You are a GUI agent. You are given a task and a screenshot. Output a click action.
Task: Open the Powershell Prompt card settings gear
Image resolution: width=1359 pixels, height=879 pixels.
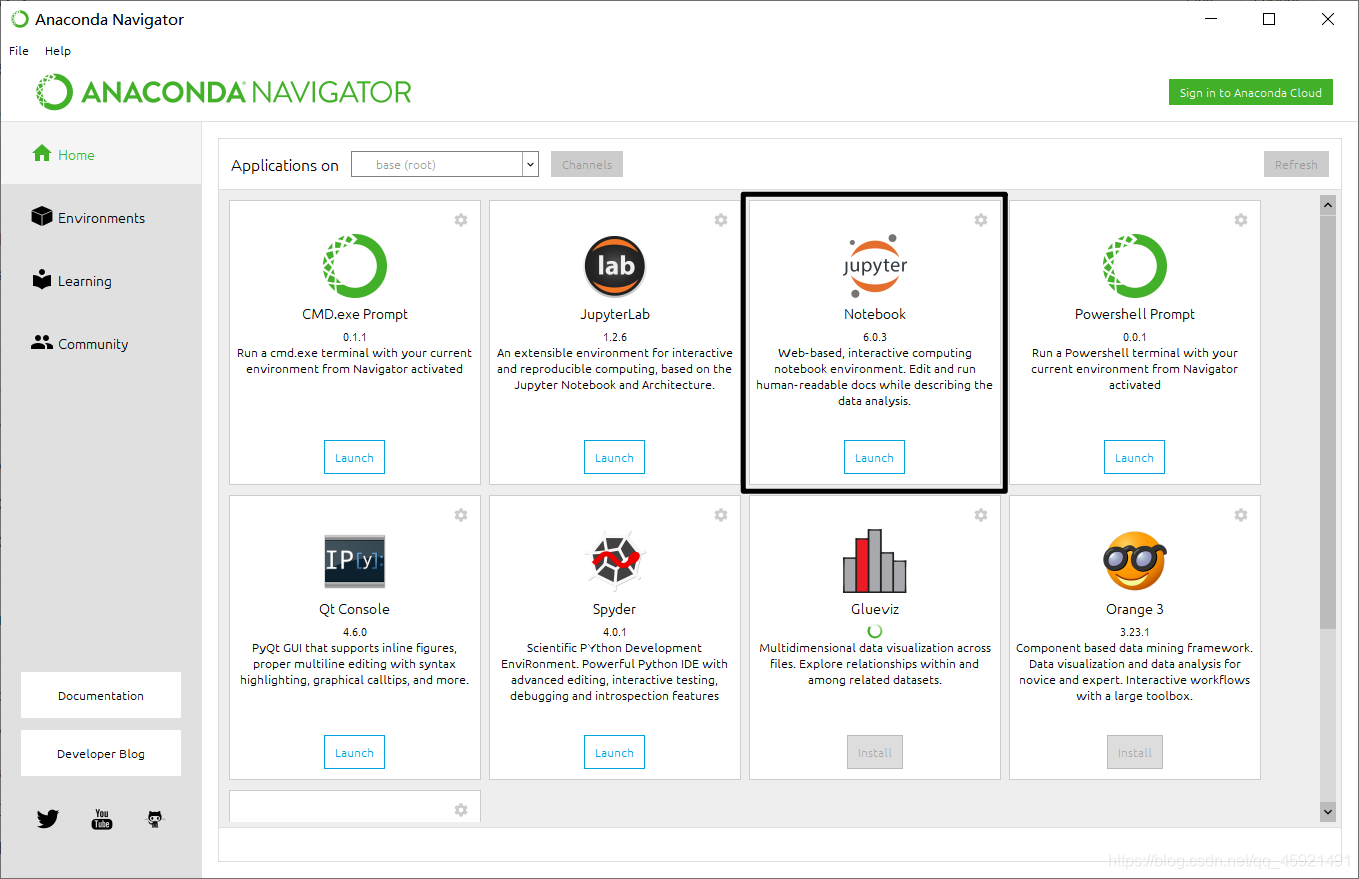[1241, 220]
